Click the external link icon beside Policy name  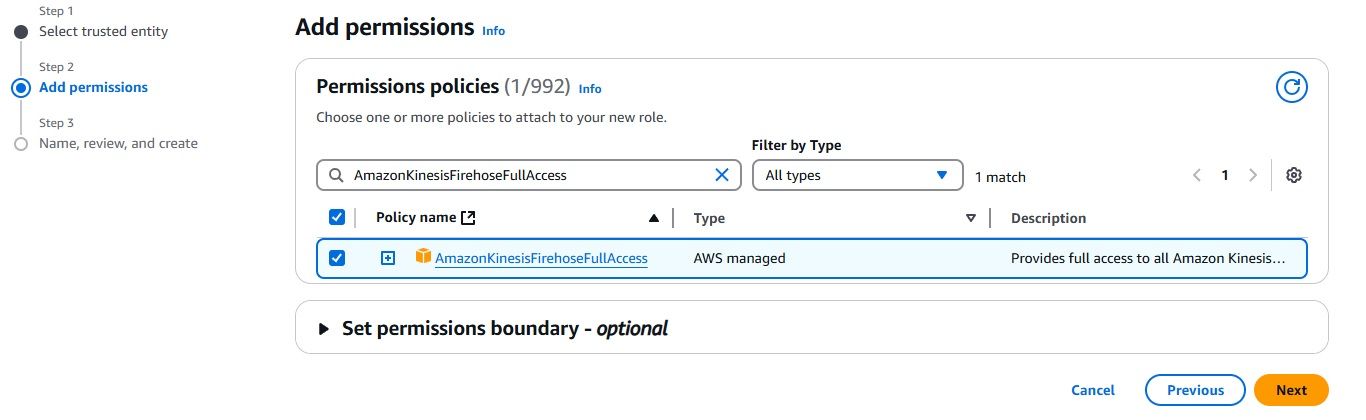466,218
